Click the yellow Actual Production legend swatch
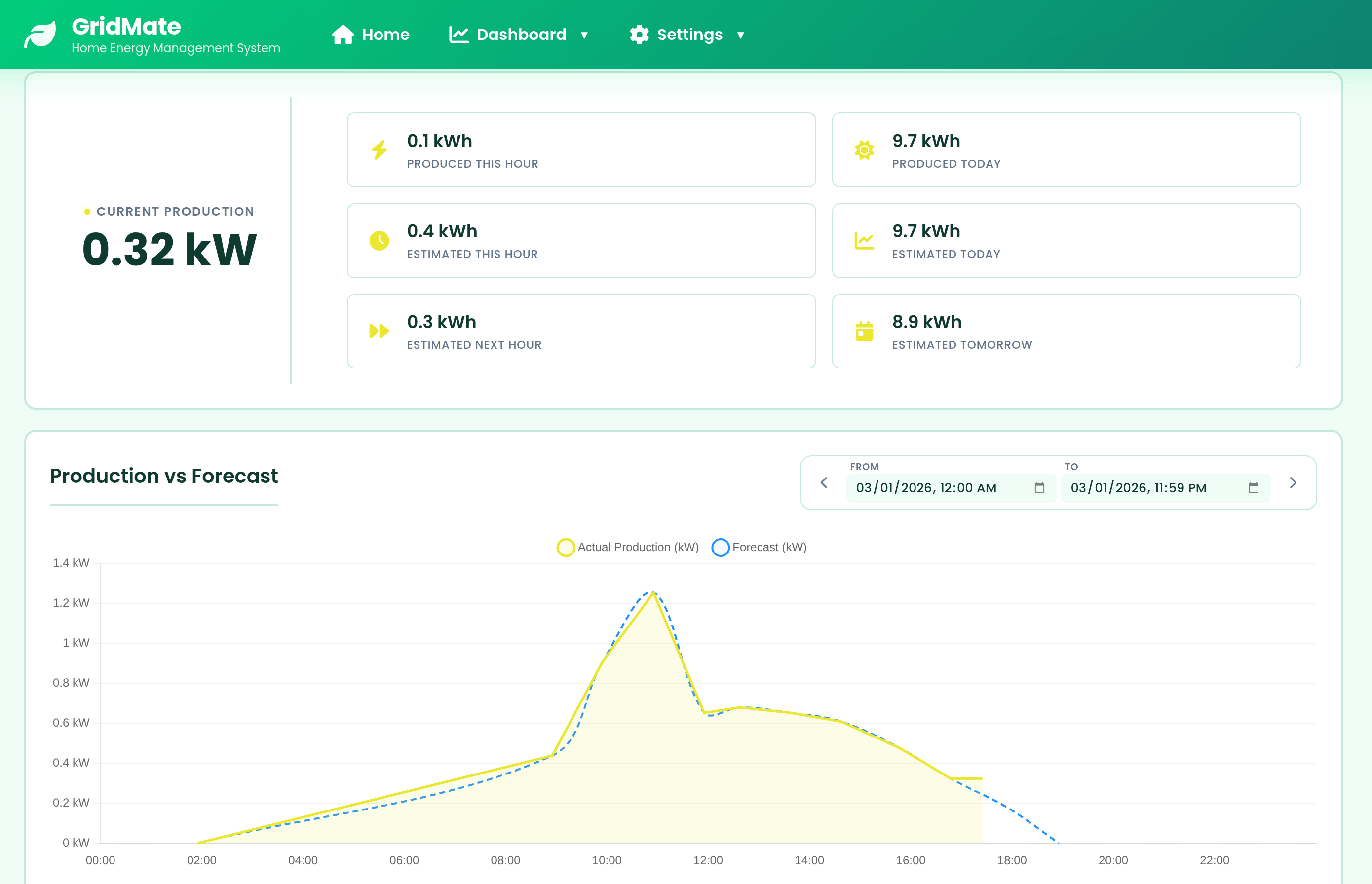This screenshot has height=884, width=1372. tap(565, 547)
